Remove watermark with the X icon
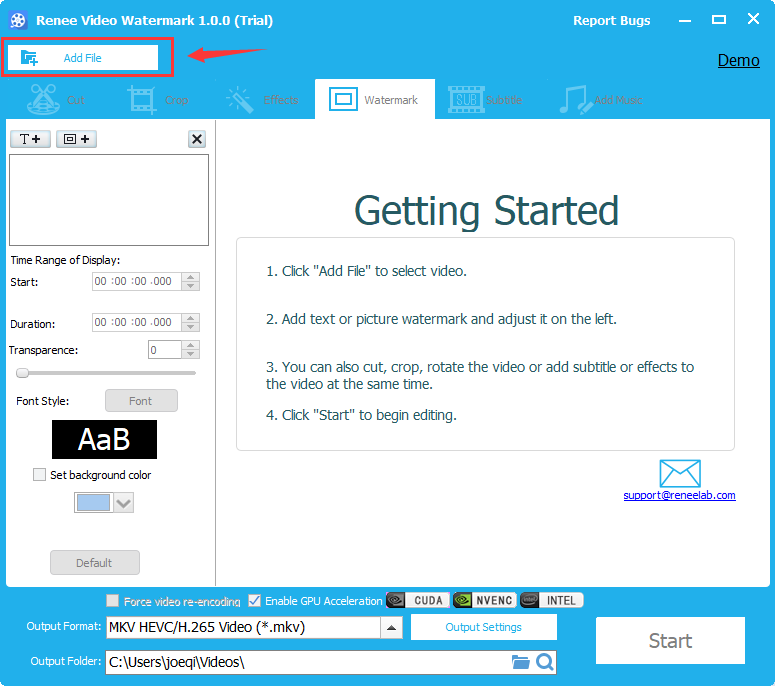The width and height of the screenshot is (775, 686). pyautogui.click(x=197, y=139)
